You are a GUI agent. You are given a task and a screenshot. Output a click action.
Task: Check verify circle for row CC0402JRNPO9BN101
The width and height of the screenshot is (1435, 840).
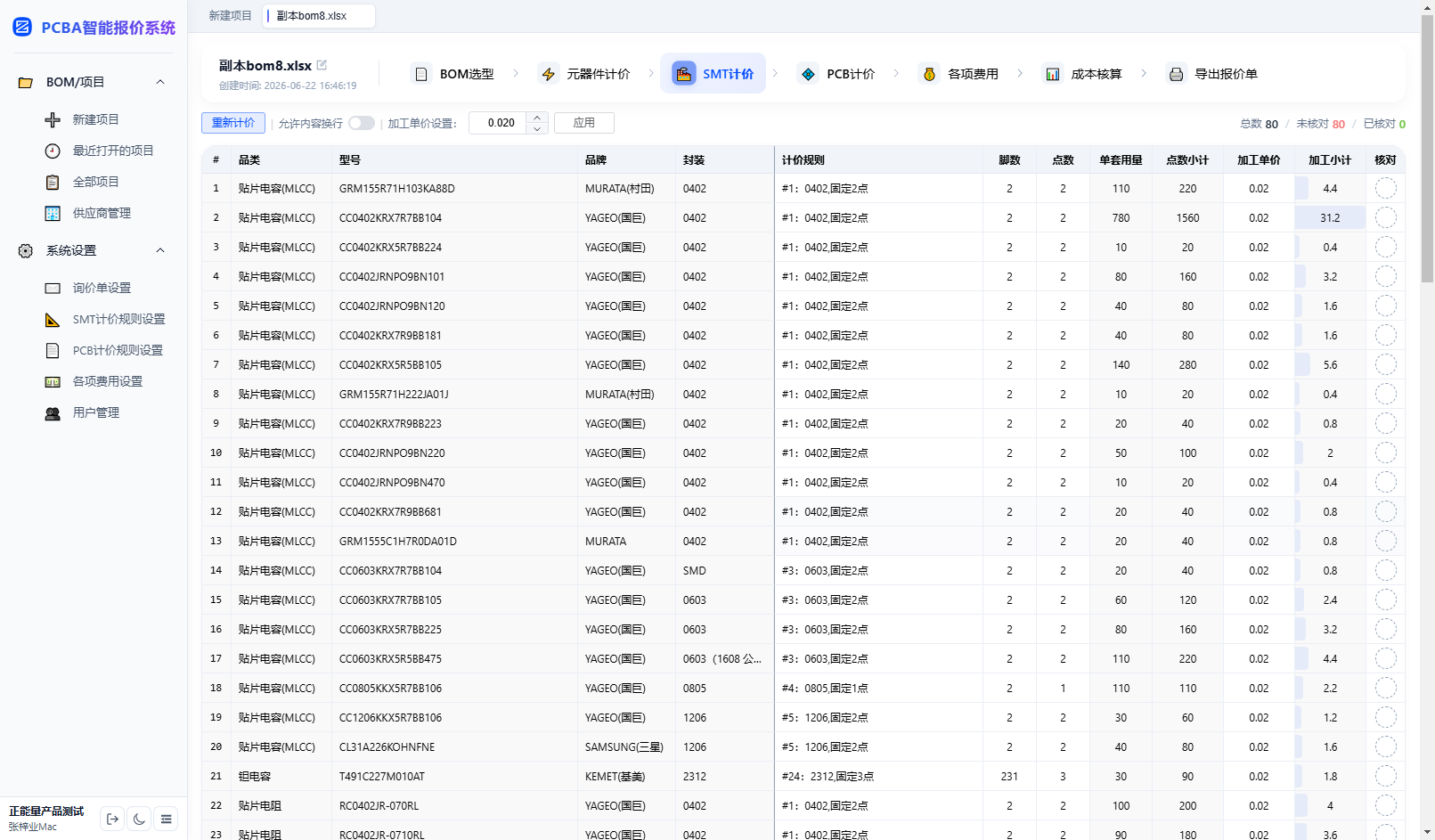(x=1386, y=276)
